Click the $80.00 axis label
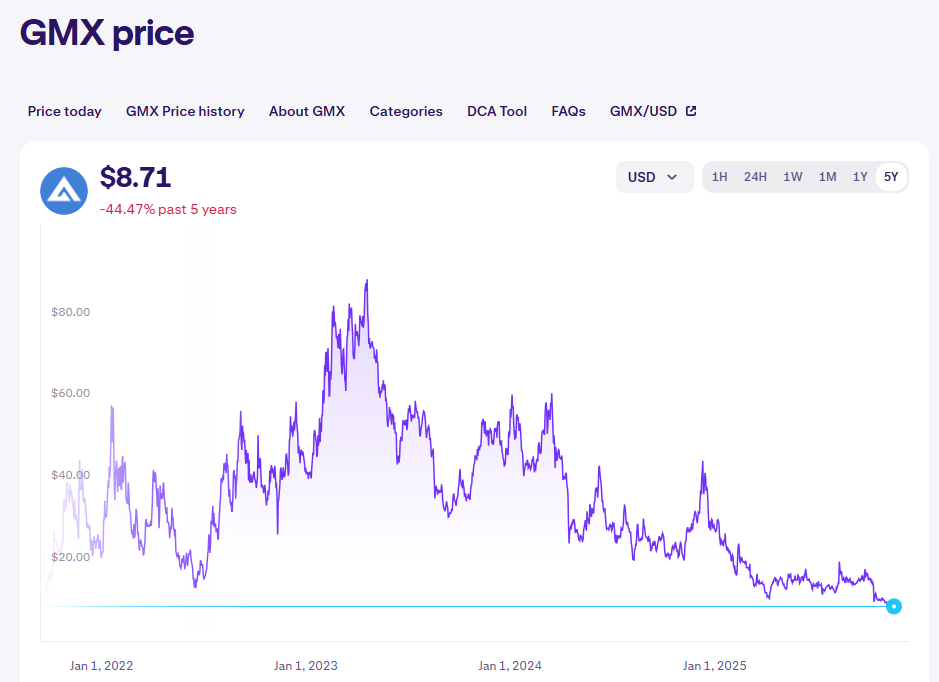The width and height of the screenshot is (939, 682). tap(71, 312)
